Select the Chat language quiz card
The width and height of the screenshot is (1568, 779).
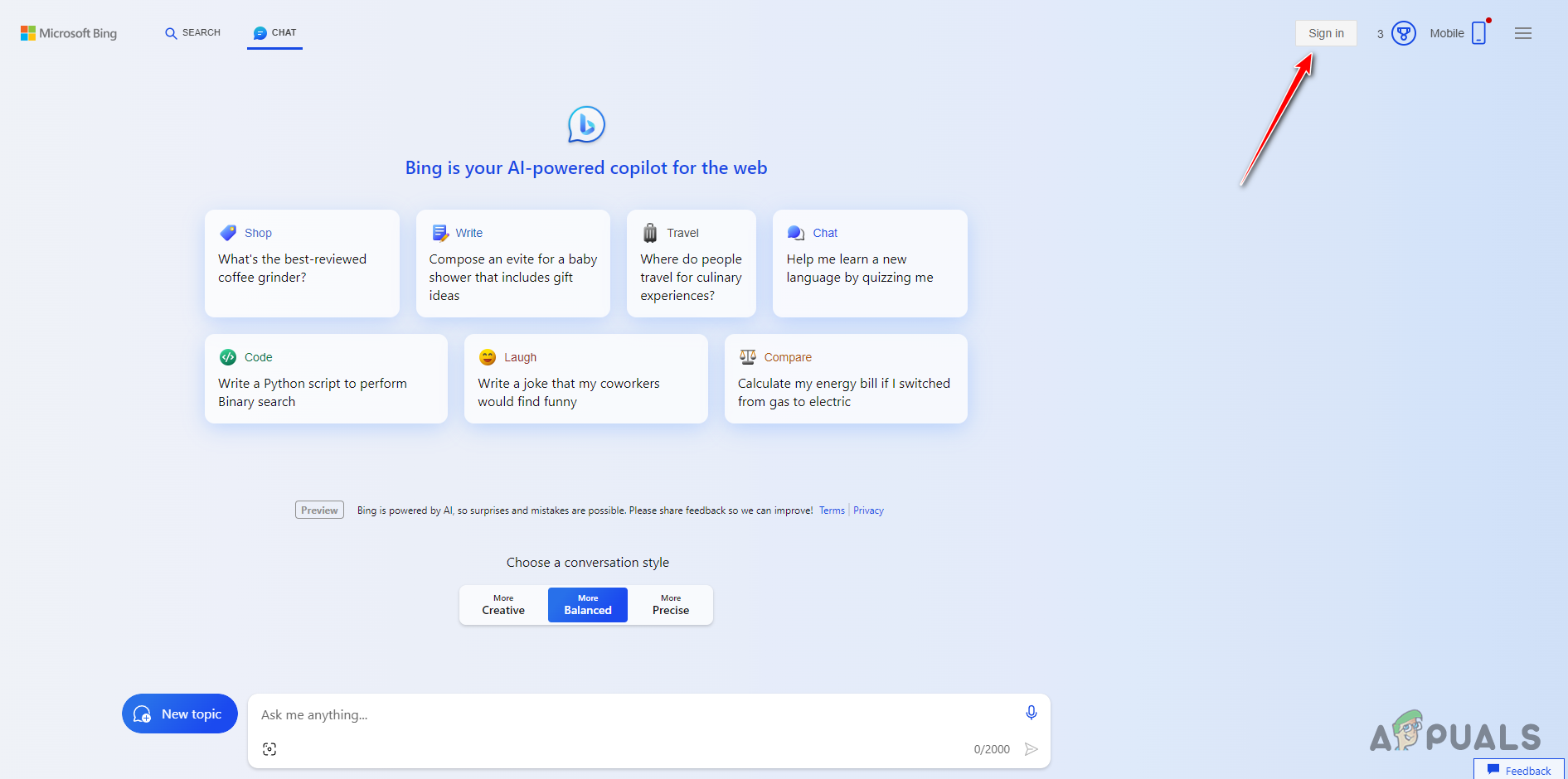pyautogui.click(x=870, y=264)
